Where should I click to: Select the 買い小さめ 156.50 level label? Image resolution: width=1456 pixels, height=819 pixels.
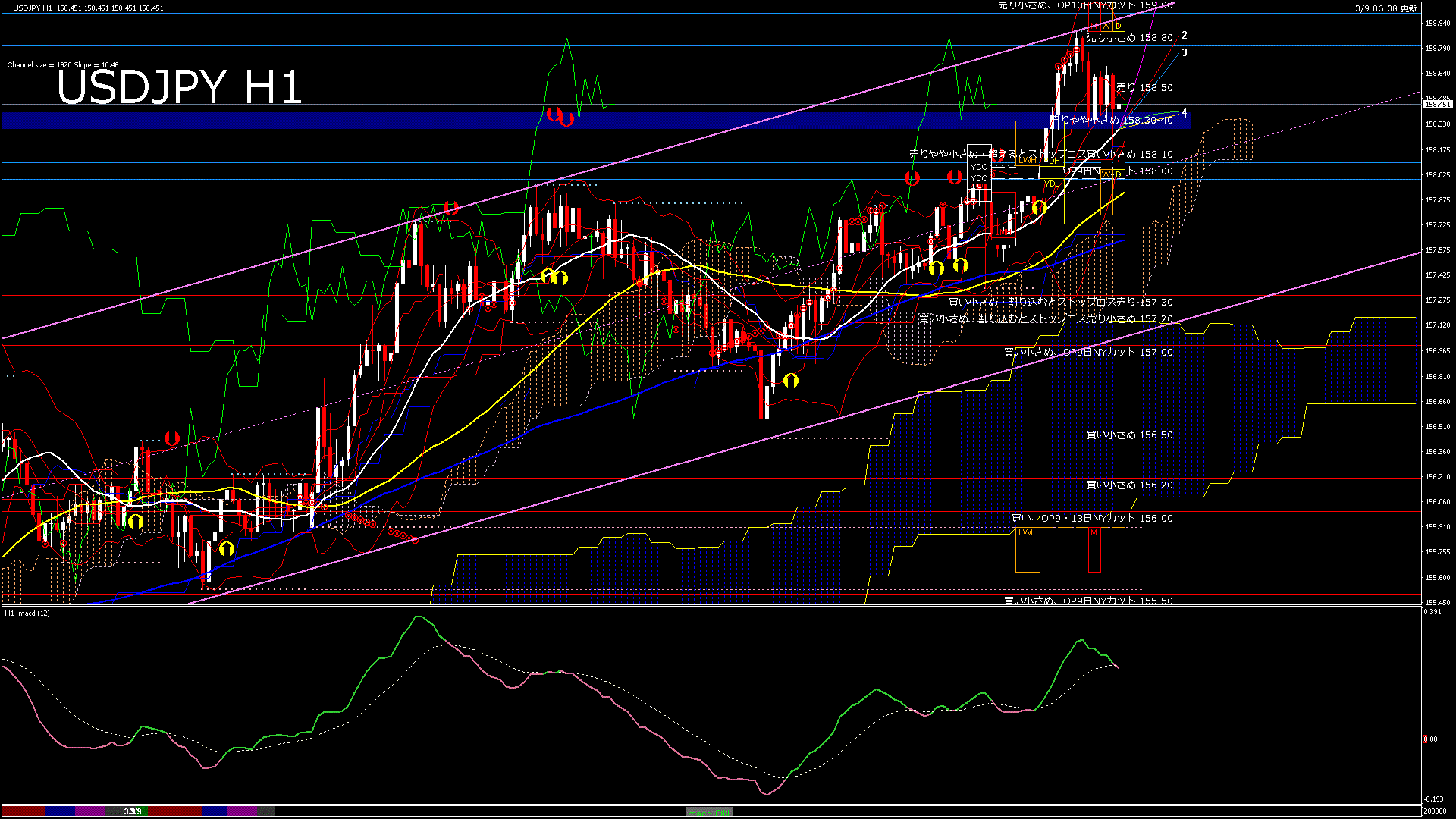(x=1129, y=435)
